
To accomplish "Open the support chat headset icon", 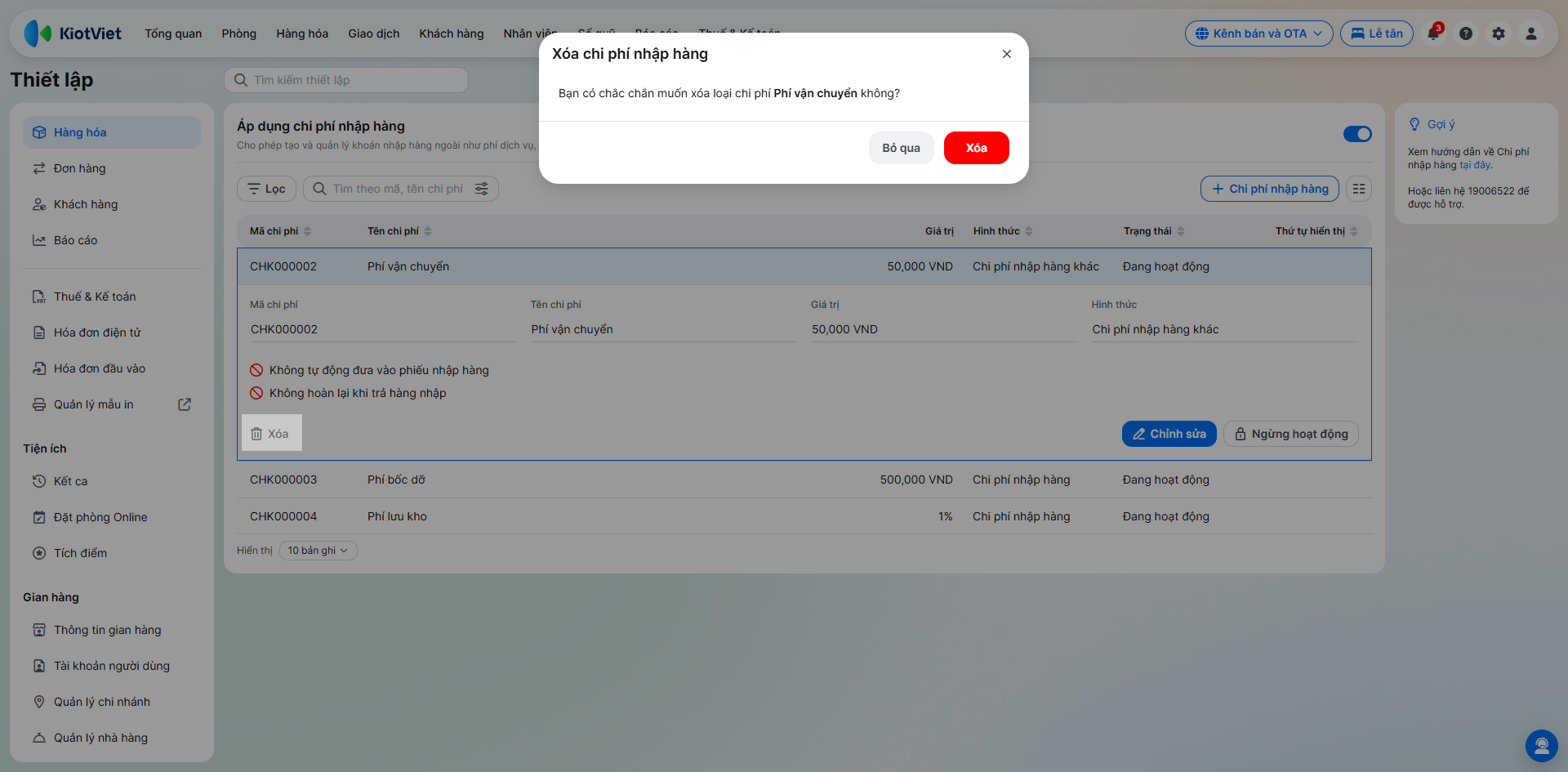I will [1542, 746].
